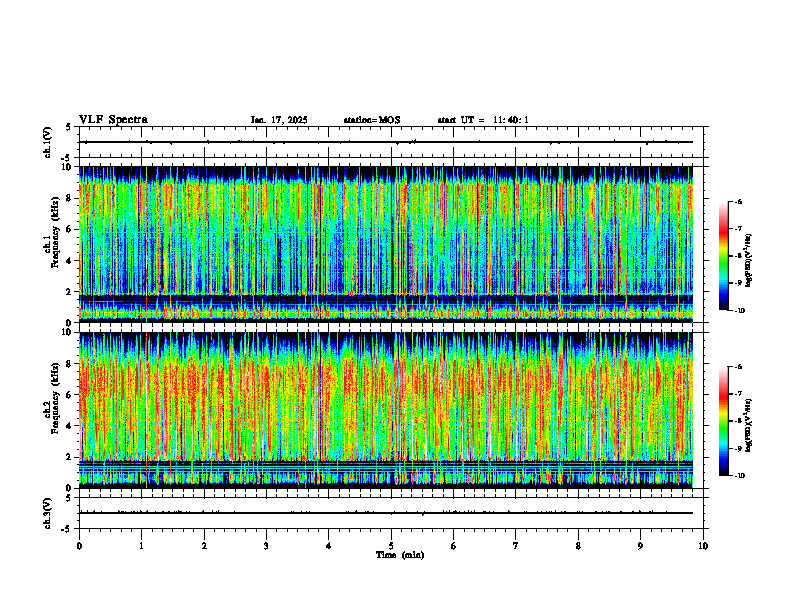The height and width of the screenshot is (612, 792).
Task: Click the "-8" label on ch.1 colorbar
Action: (x=738, y=256)
